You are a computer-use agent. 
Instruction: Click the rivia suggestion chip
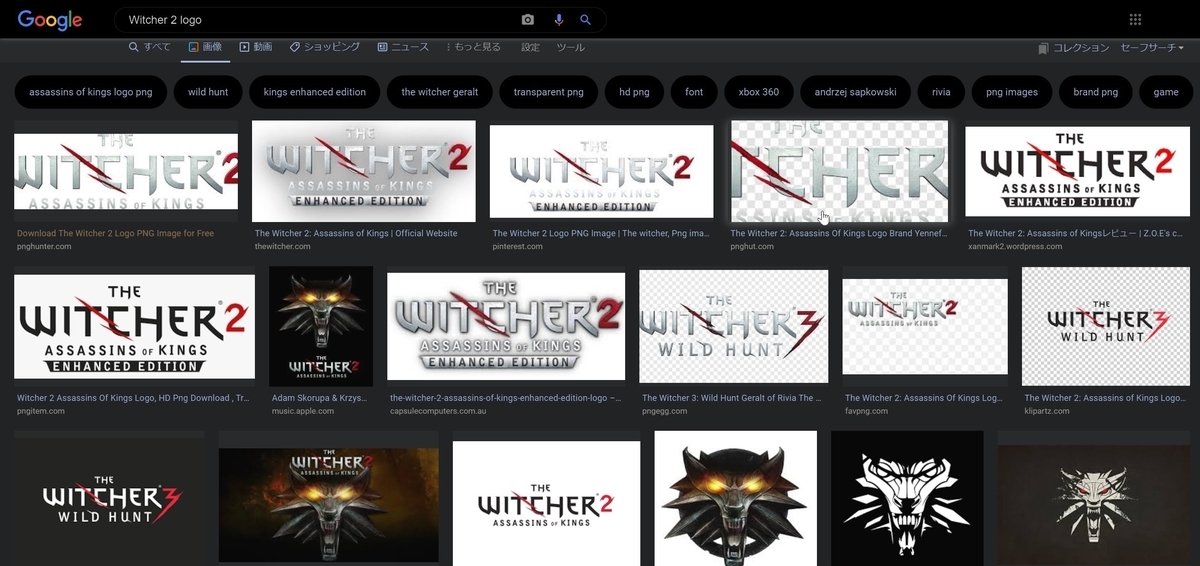(941, 92)
